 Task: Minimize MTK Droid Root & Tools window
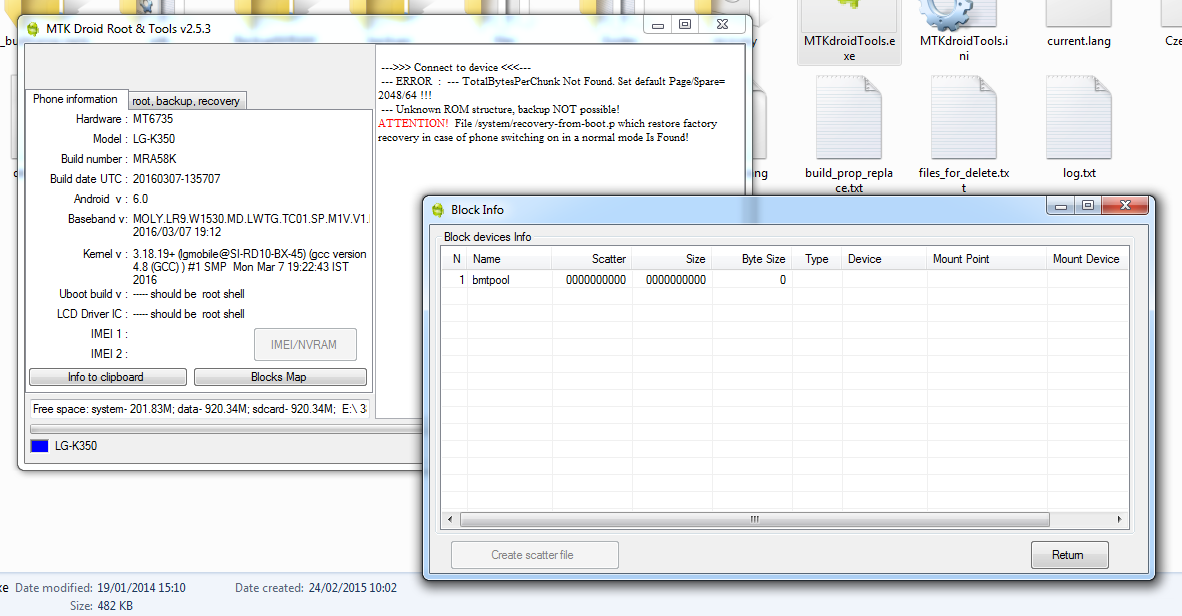pyautogui.click(x=657, y=25)
